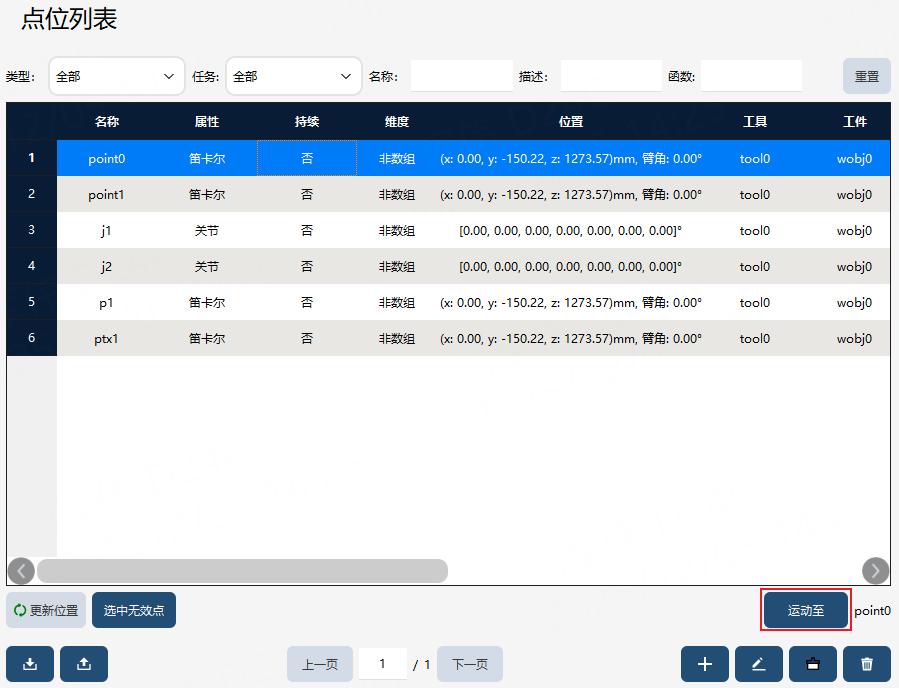Click the 重置 reset button

(866, 76)
